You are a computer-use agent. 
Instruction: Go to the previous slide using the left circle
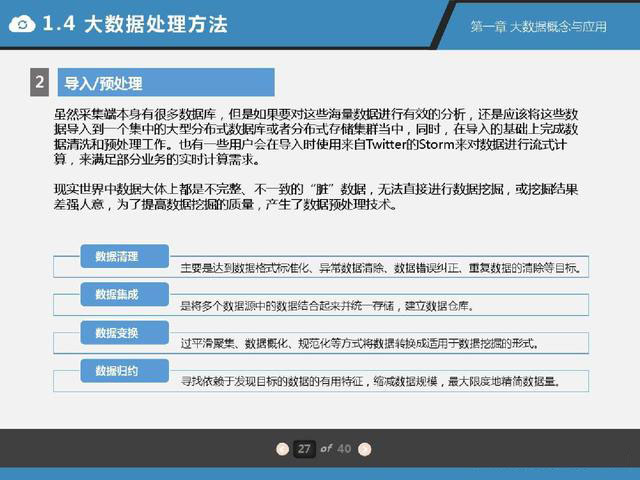283,449
